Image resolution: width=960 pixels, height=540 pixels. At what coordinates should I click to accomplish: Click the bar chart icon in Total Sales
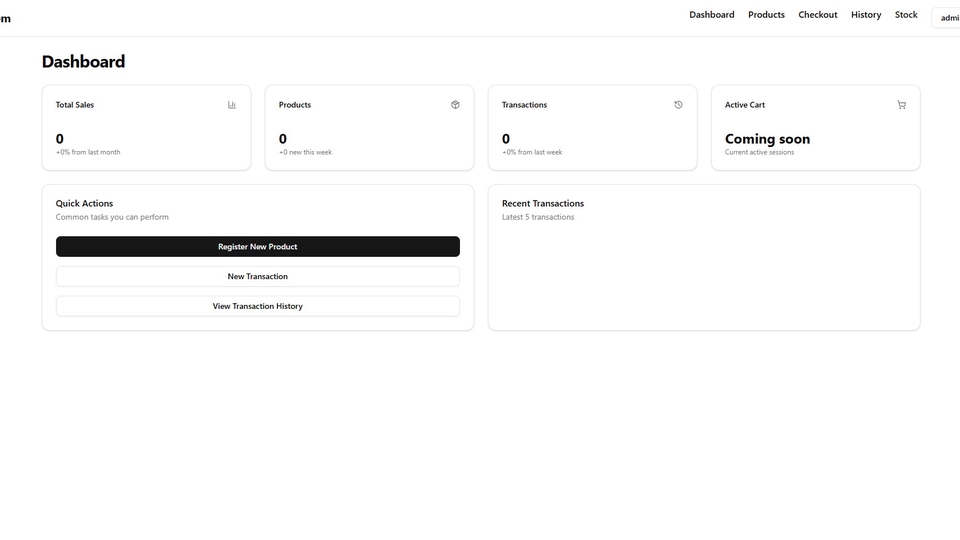tap(232, 105)
